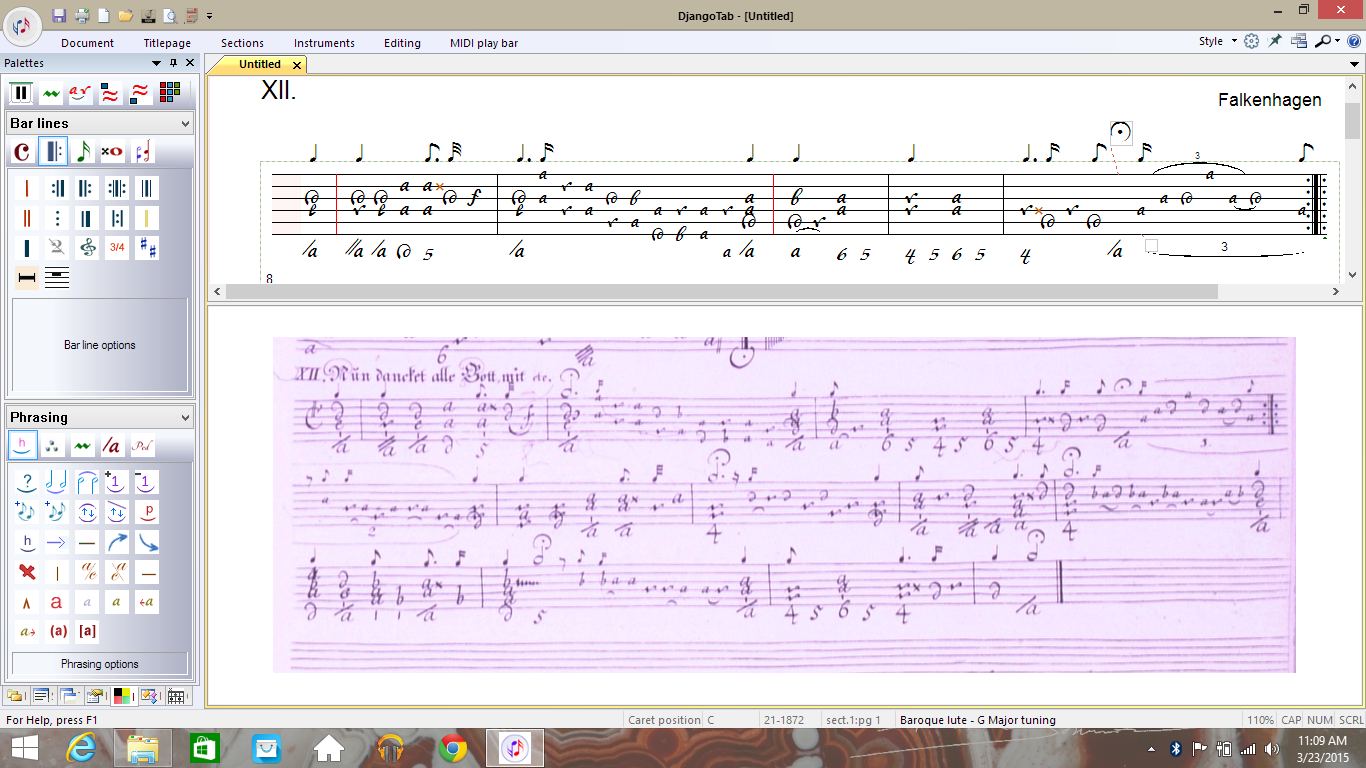Expand the Bar lines palette dropdown
Image resolution: width=1366 pixels, height=768 pixels.
(x=185, y=124)
